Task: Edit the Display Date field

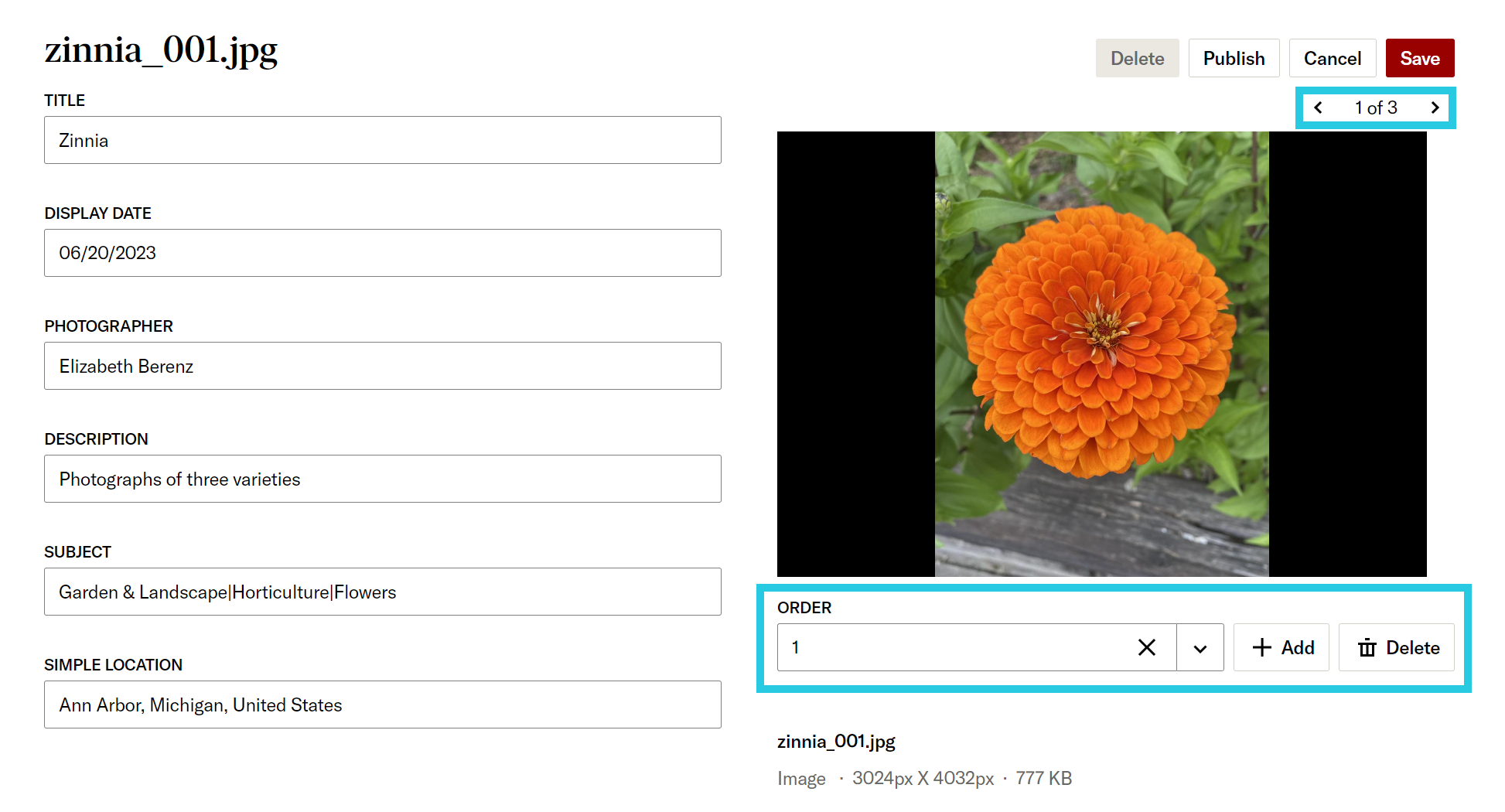Action: coord(383,253)
